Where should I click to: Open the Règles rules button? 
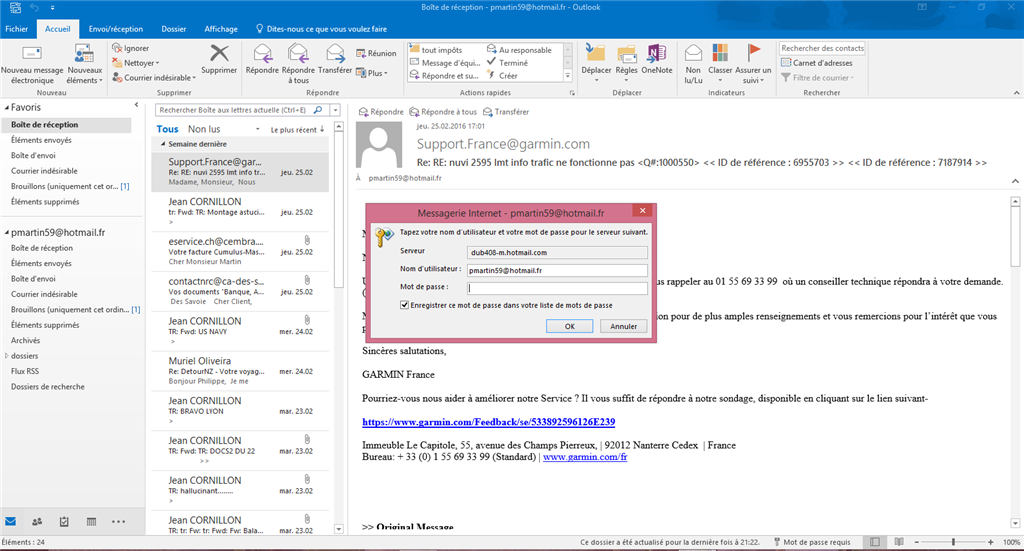tap(626, 64)
